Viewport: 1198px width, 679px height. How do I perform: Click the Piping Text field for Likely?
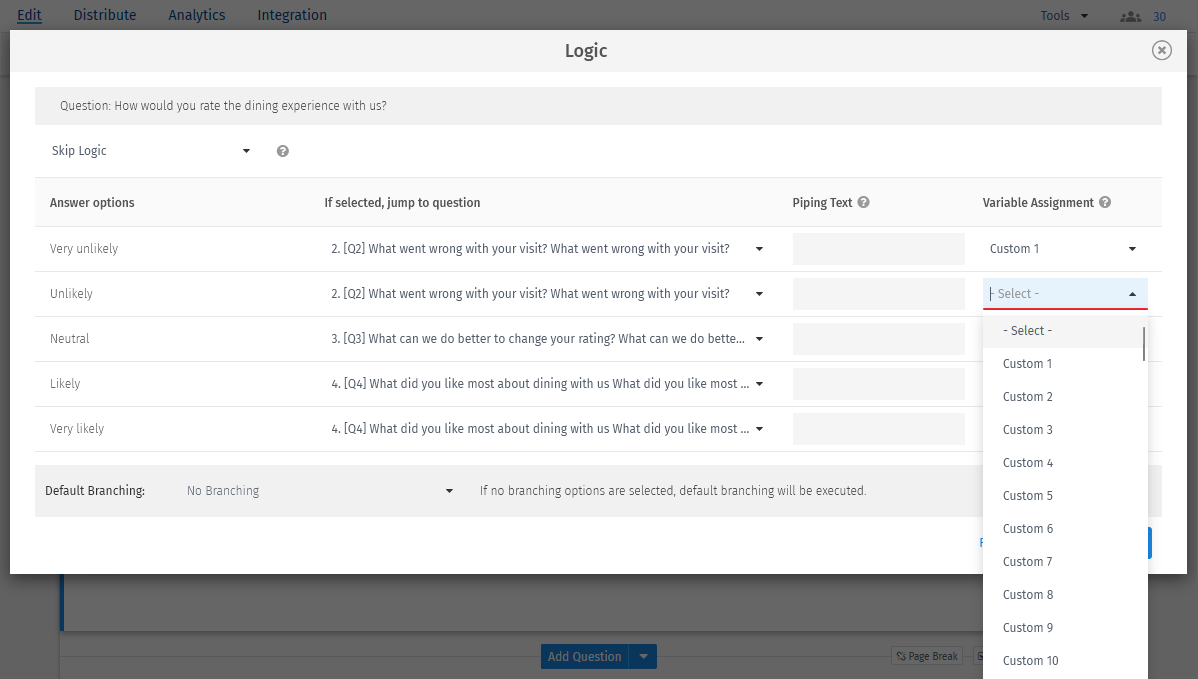(878, 383)
